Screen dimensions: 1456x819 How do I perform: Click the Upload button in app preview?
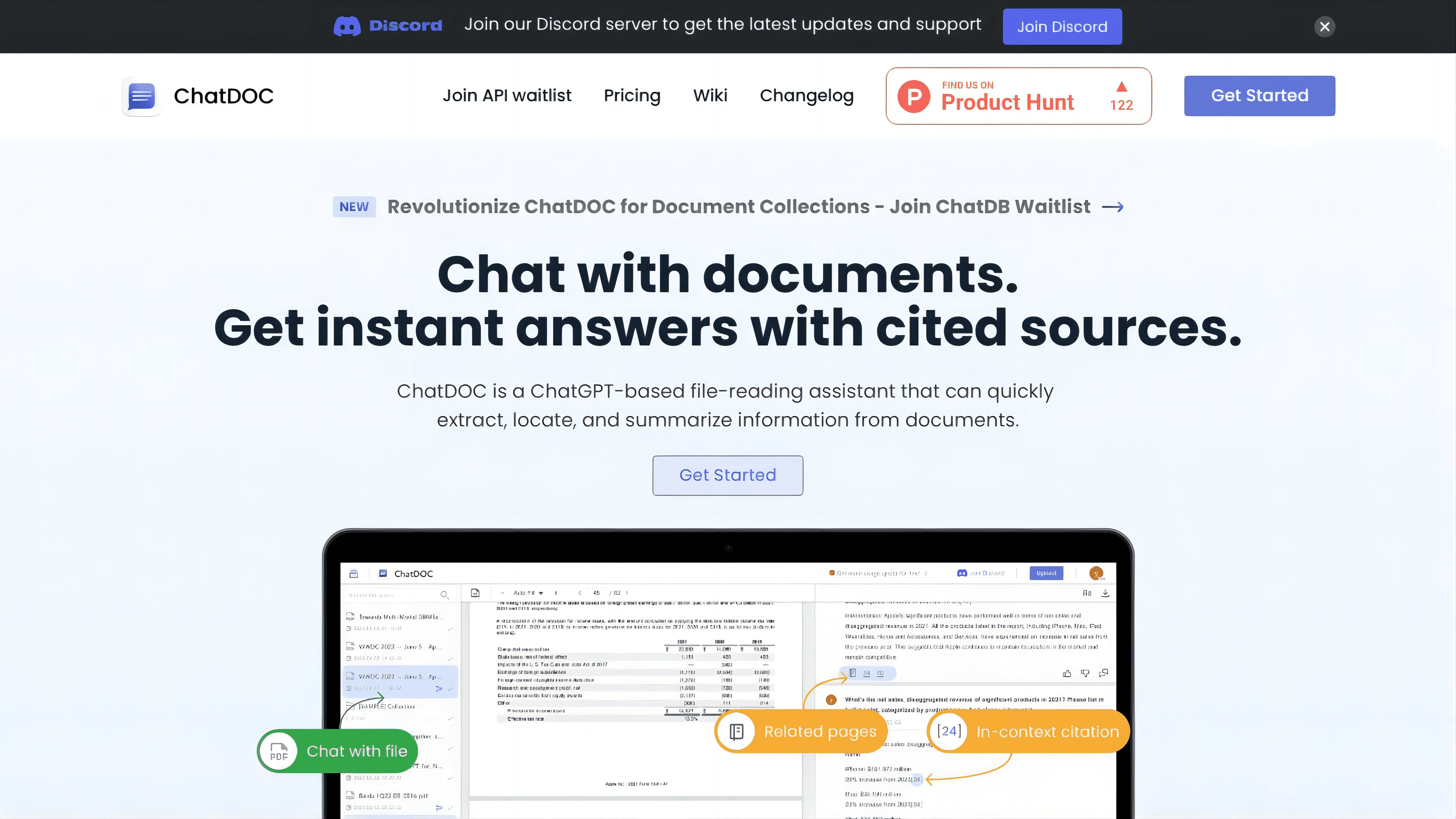pos(1046,573)
